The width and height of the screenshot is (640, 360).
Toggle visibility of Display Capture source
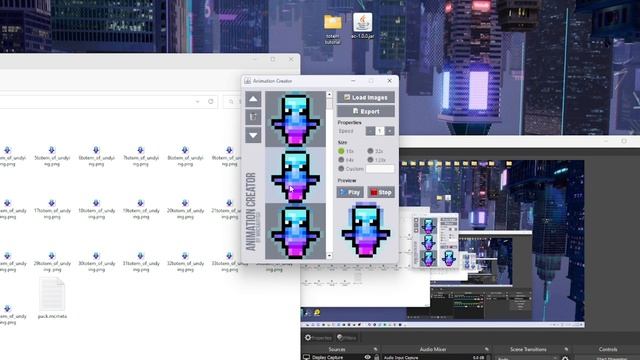(x=367, y=357)
